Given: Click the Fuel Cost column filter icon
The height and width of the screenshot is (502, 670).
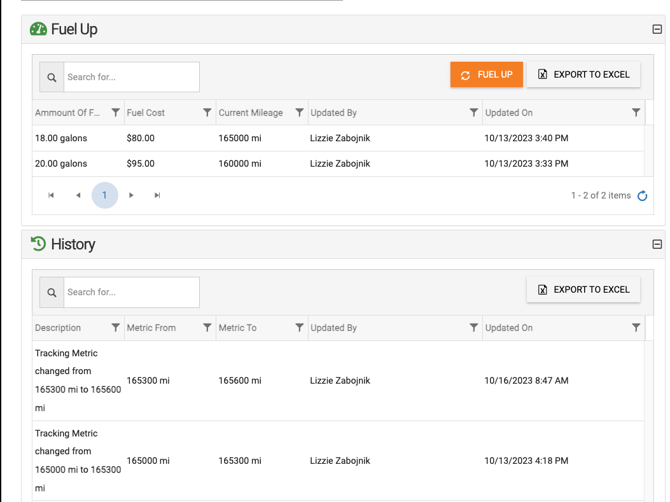Looking at the screenshot, I should (207, 113).
